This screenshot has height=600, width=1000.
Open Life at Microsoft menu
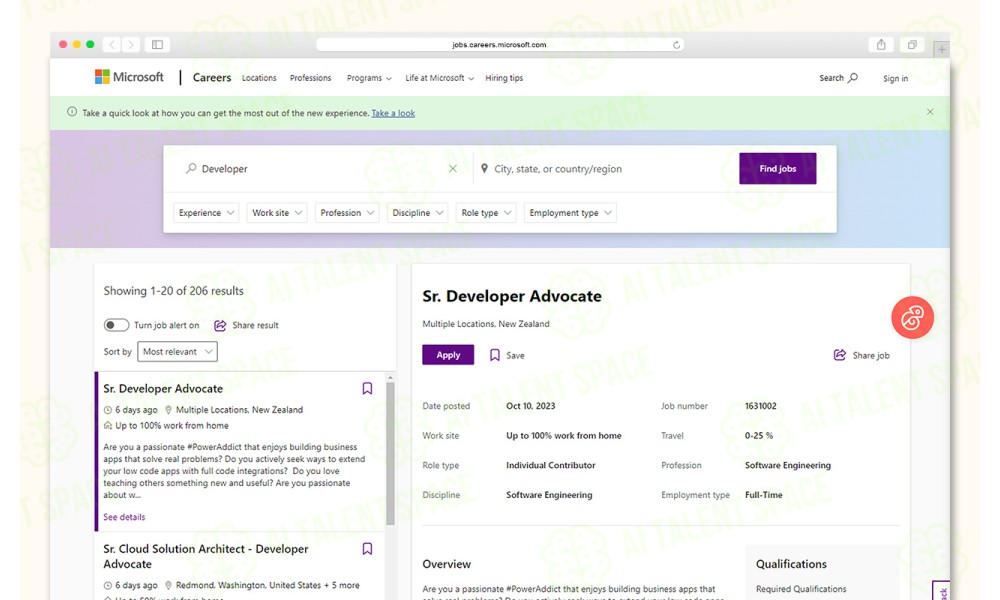[439, 78]
